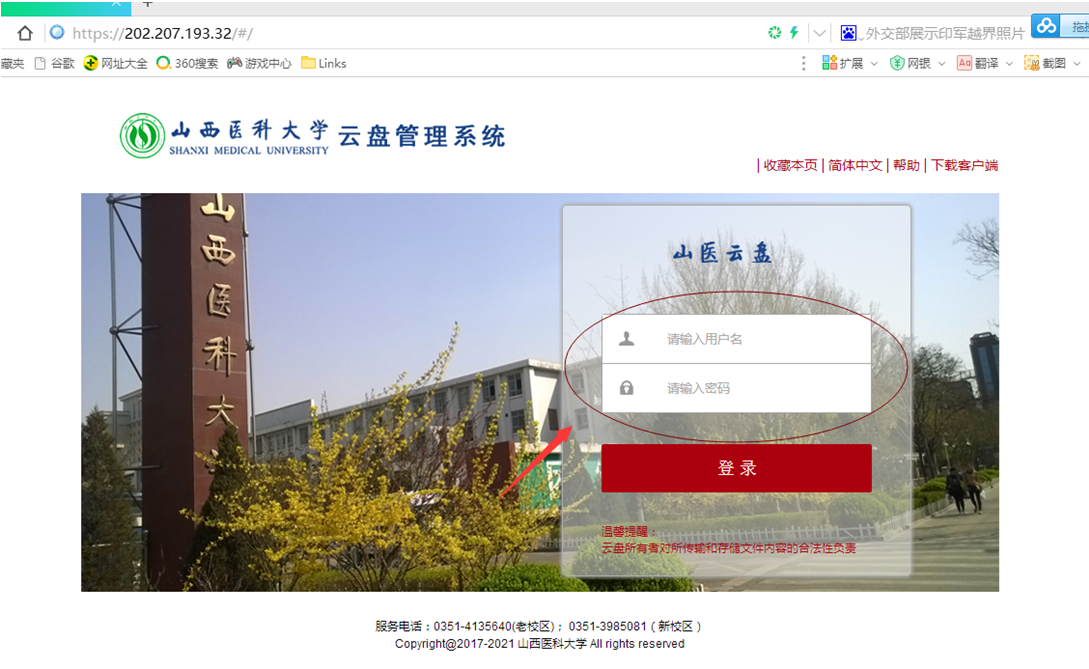Click the blue cloud icon at top right
This screenshot has width=1089, height=669.
tap(1046, 26)
